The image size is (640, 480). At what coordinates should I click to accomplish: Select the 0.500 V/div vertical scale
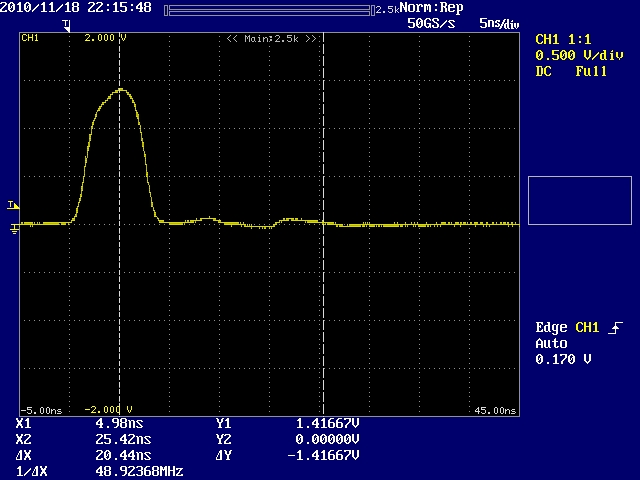coord(576,56)
